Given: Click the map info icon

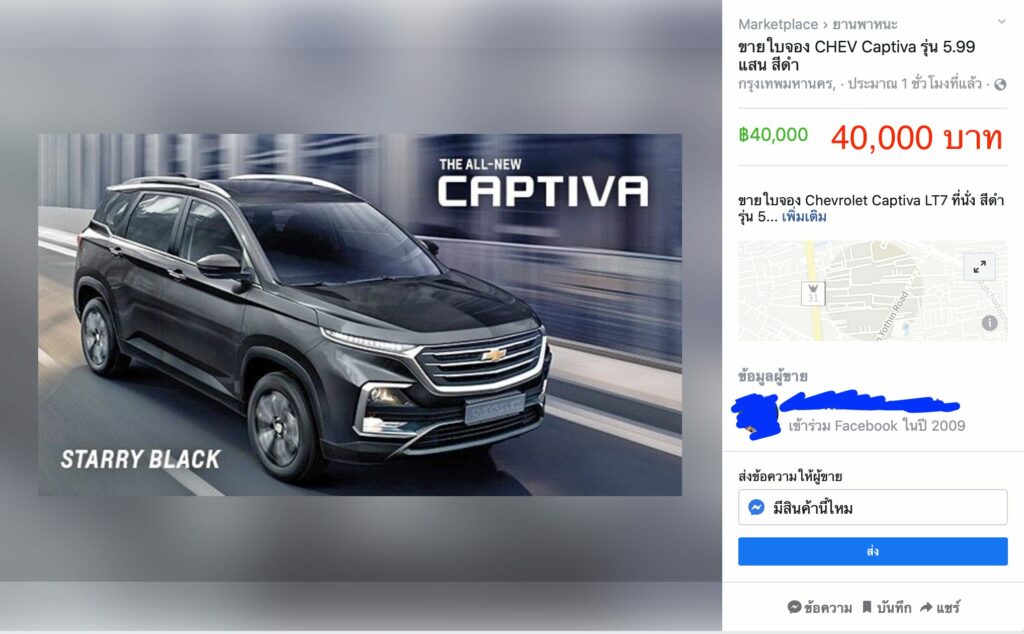Looking at the screenshot, I should [x=989, y=323].
